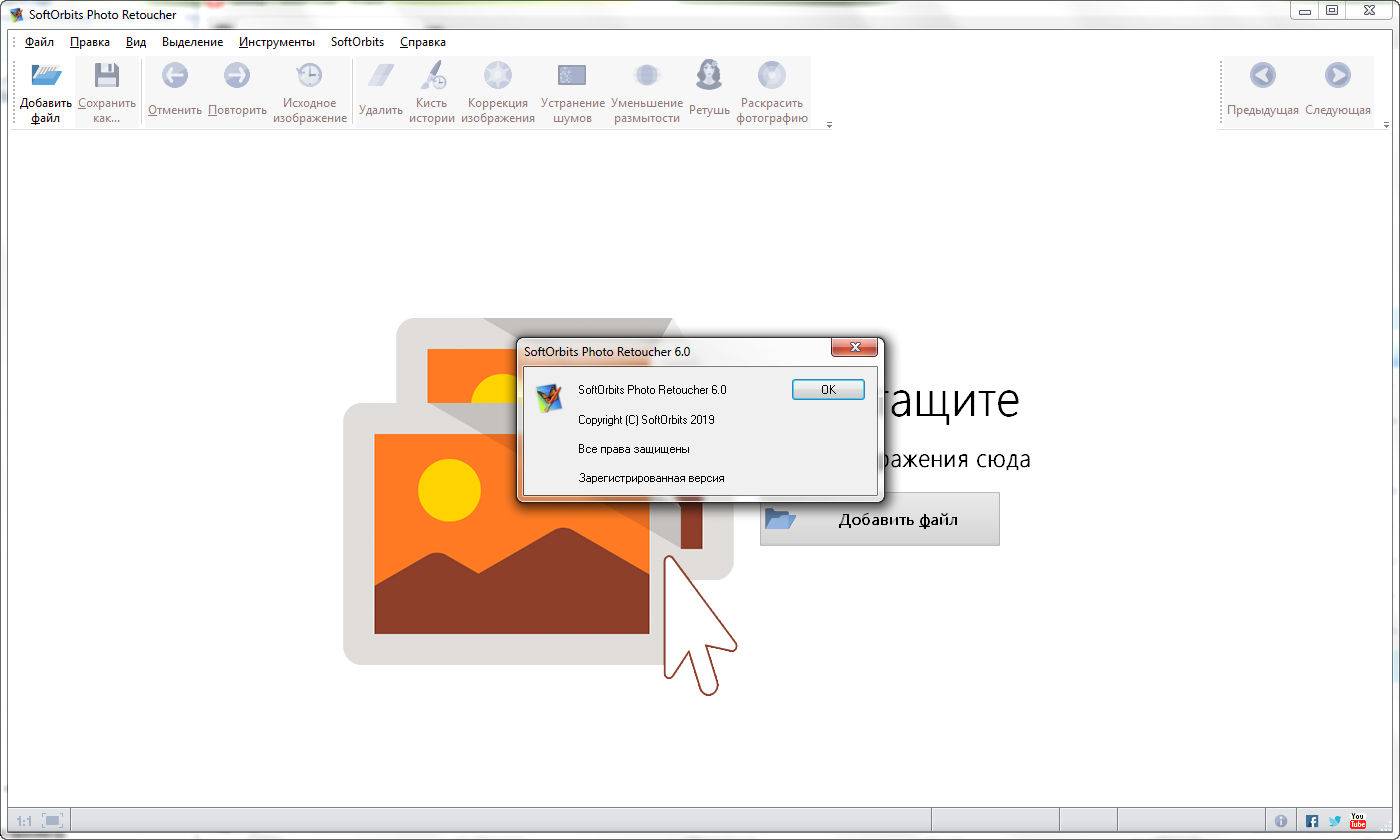Click the Добавить файл toolbar icon
1400x840 pixels.
click(x=46, y=76)
